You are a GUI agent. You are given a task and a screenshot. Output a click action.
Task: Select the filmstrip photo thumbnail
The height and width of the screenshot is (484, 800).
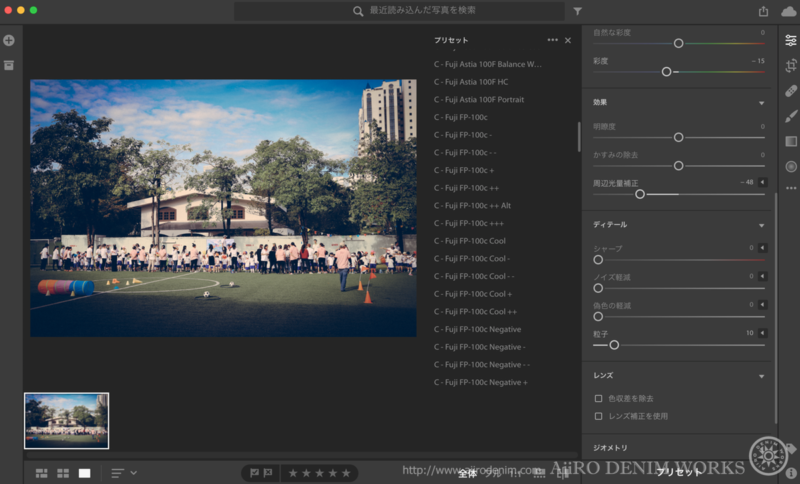tap(66, 421)
